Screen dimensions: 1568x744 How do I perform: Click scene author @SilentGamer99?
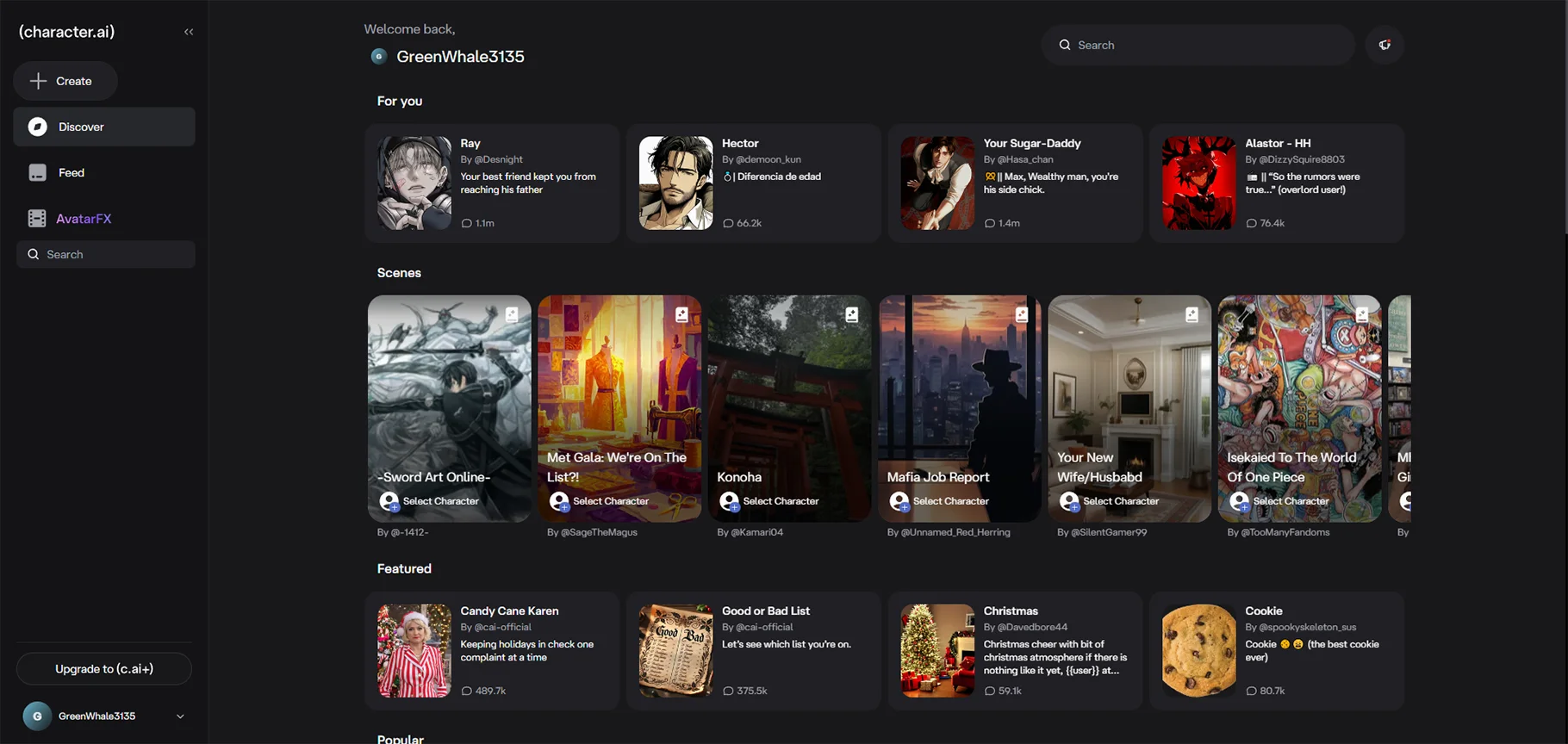tap(1109, 532)
